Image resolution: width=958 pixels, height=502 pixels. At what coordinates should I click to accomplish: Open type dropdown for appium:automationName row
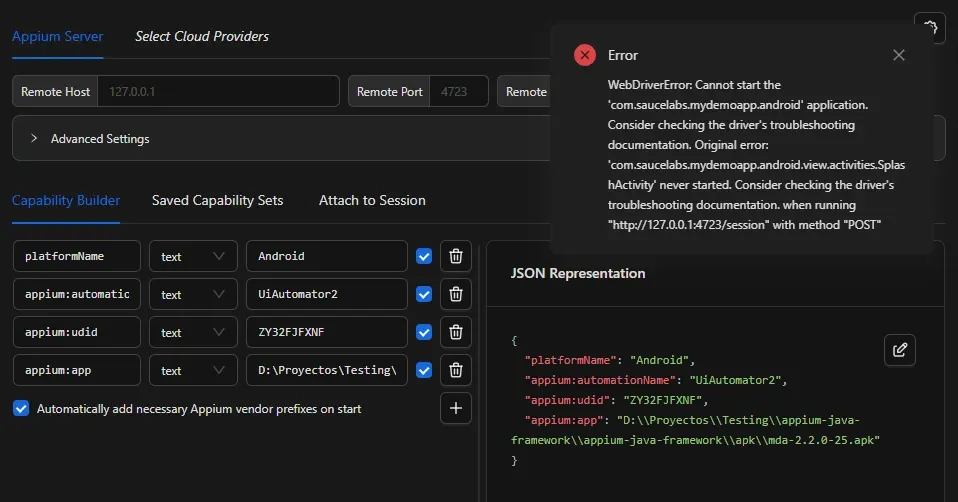(193, 294)
